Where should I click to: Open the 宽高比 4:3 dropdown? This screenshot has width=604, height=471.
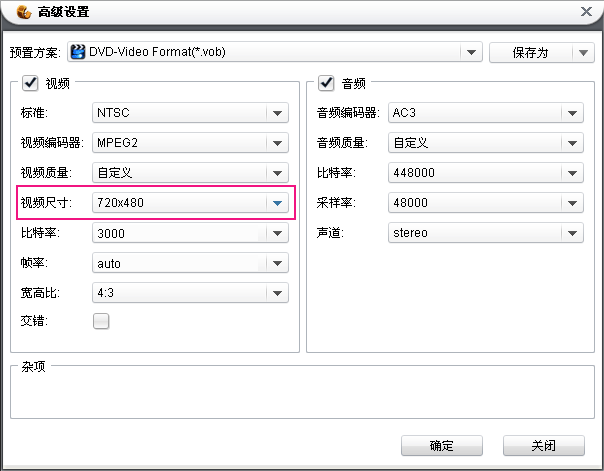(x=277, y=294)
